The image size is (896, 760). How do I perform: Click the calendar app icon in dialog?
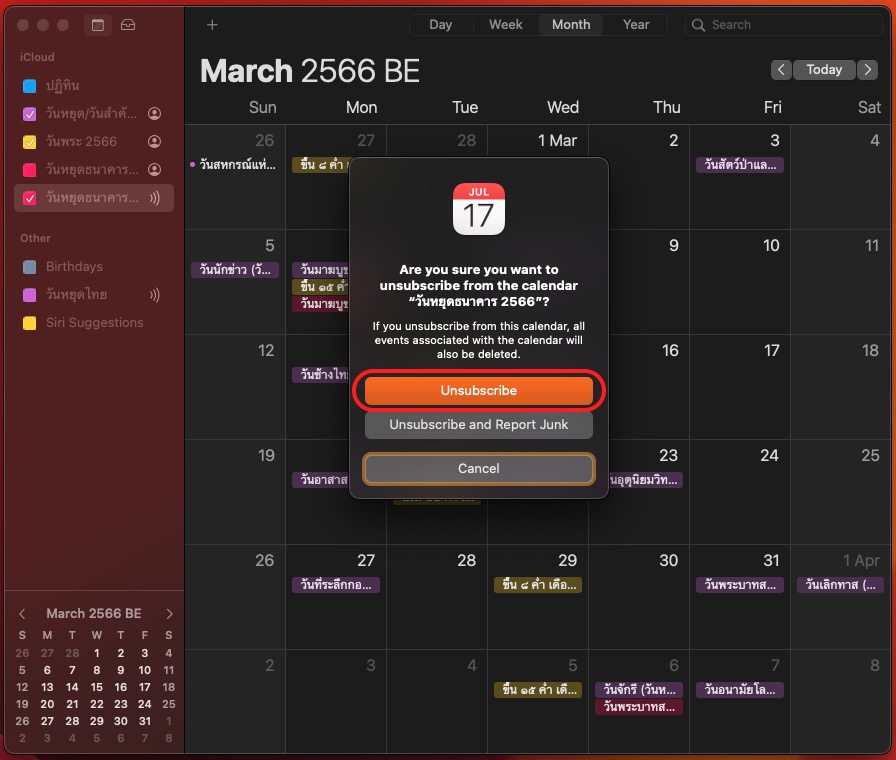point(478,209)
